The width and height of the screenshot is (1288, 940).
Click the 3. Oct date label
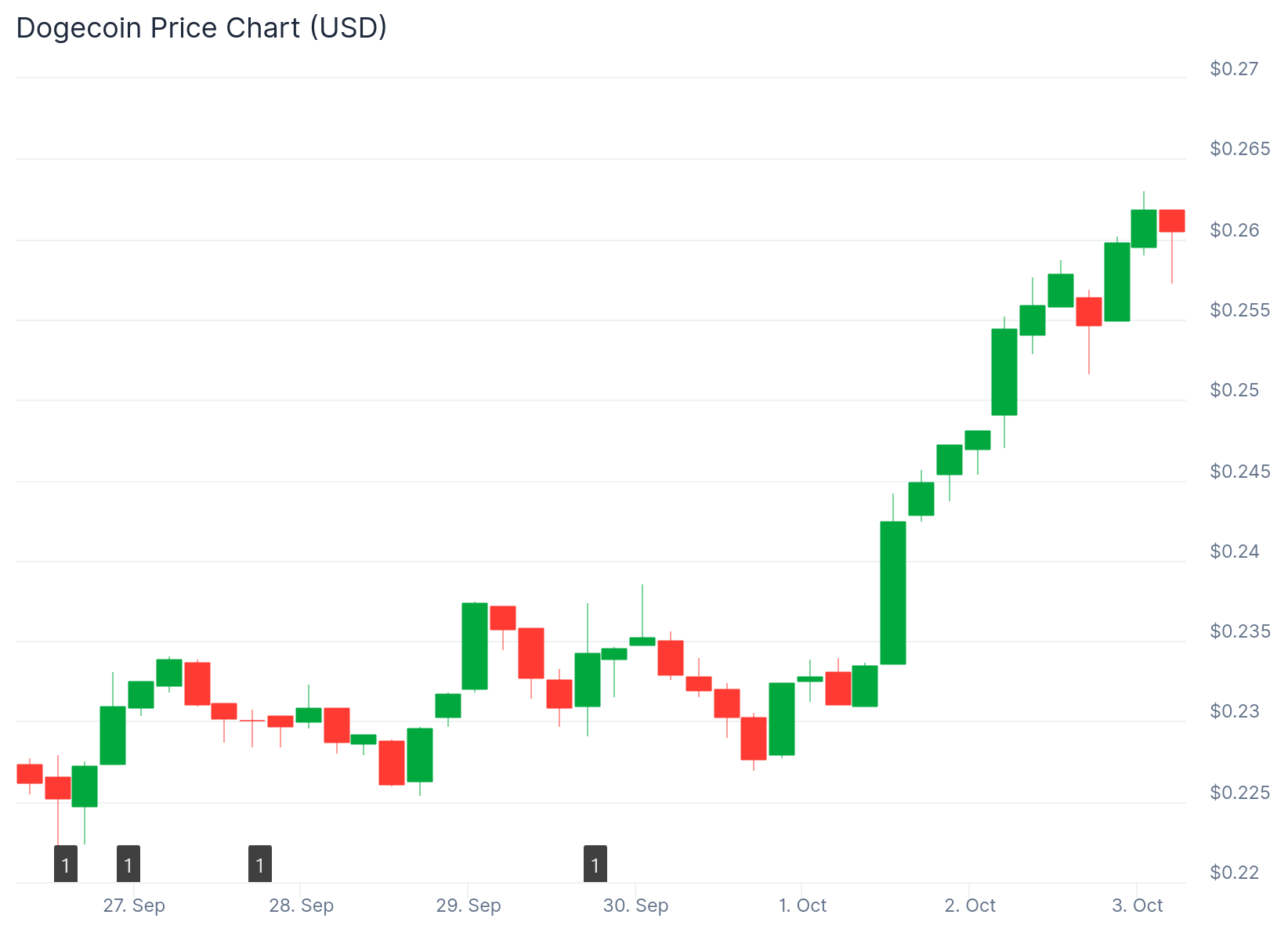[x=1137, y=906]
